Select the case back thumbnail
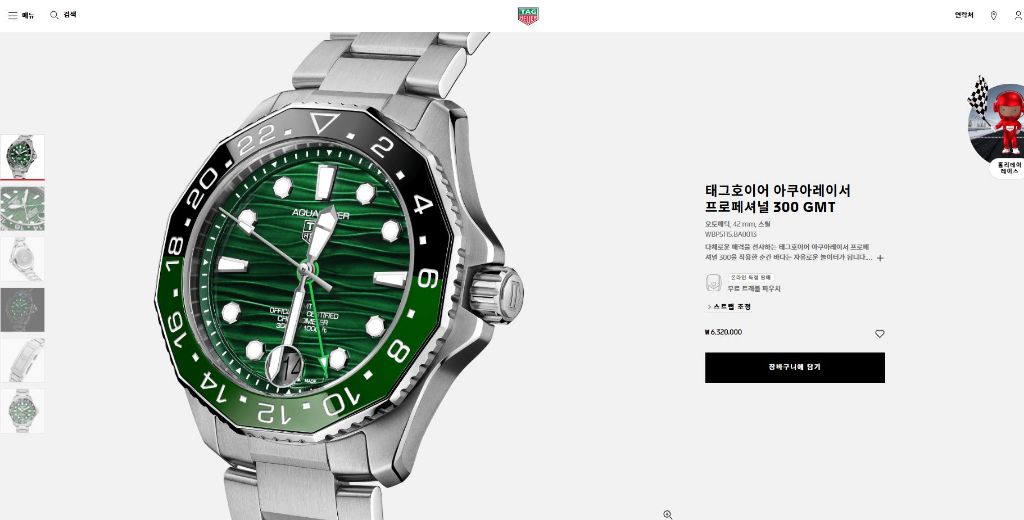Image resolution: width=1024 pixels, height=520 pixels. [22, 259]
